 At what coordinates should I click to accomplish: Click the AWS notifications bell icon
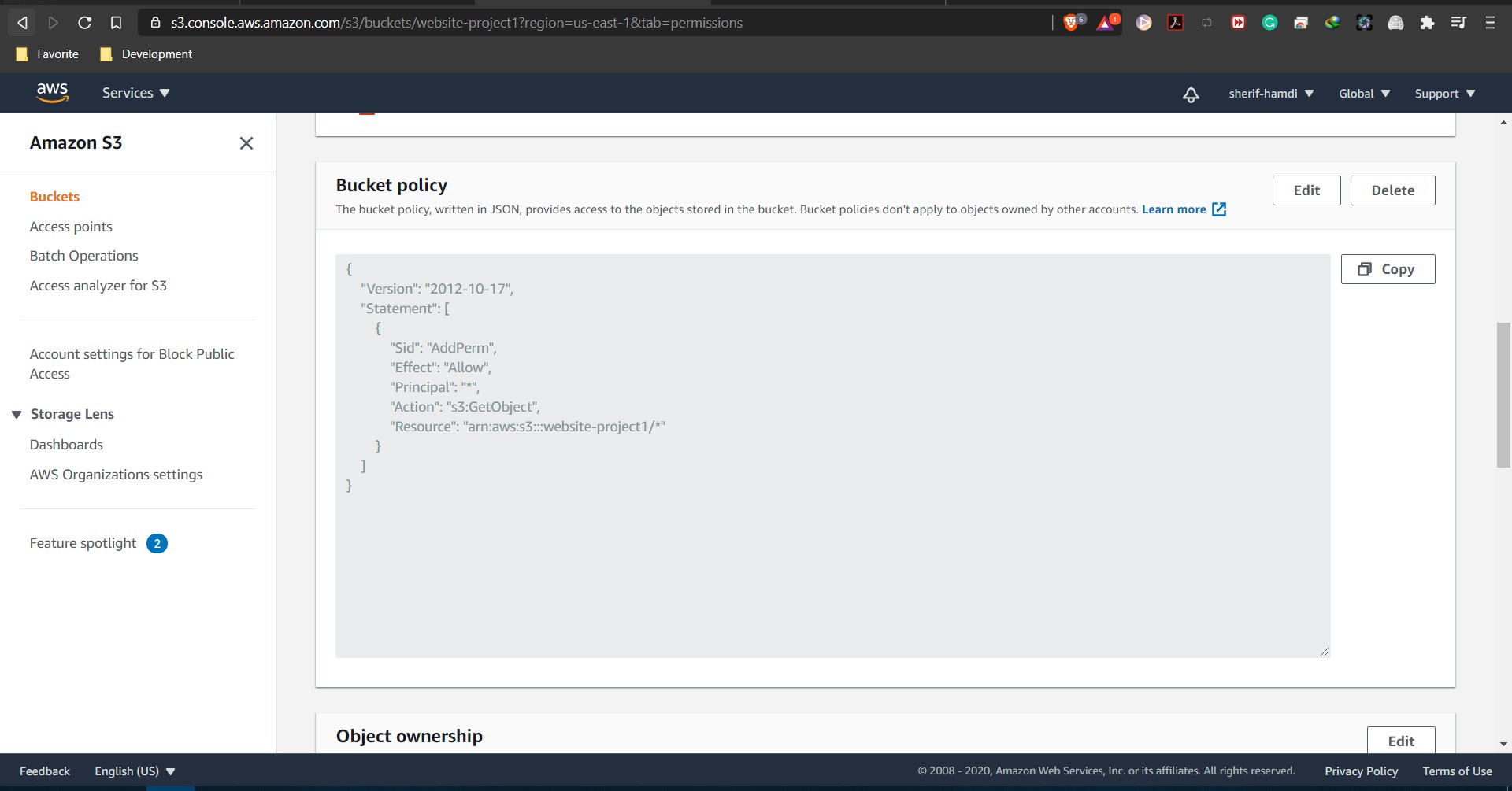pos(1191,93)
